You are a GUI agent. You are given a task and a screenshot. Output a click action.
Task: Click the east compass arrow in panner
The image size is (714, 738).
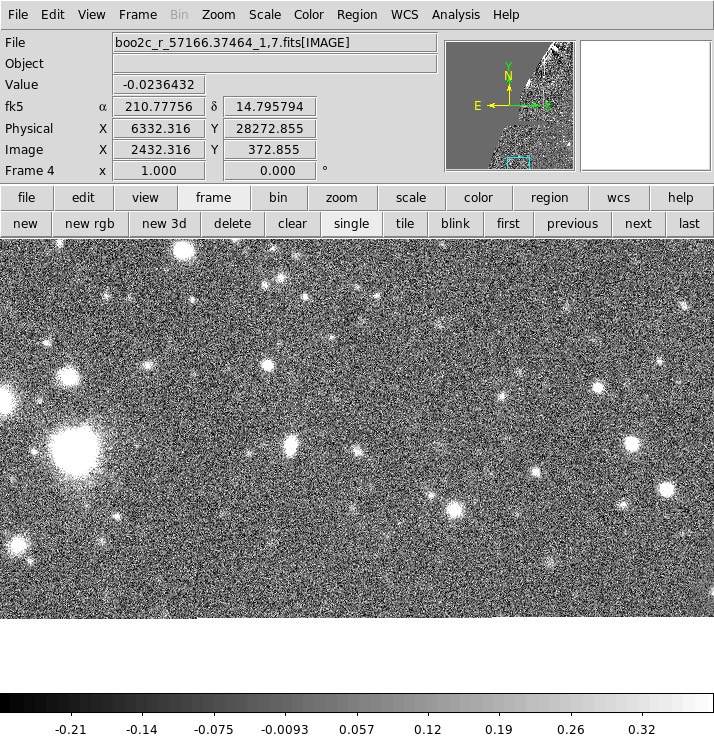[493, 105]
